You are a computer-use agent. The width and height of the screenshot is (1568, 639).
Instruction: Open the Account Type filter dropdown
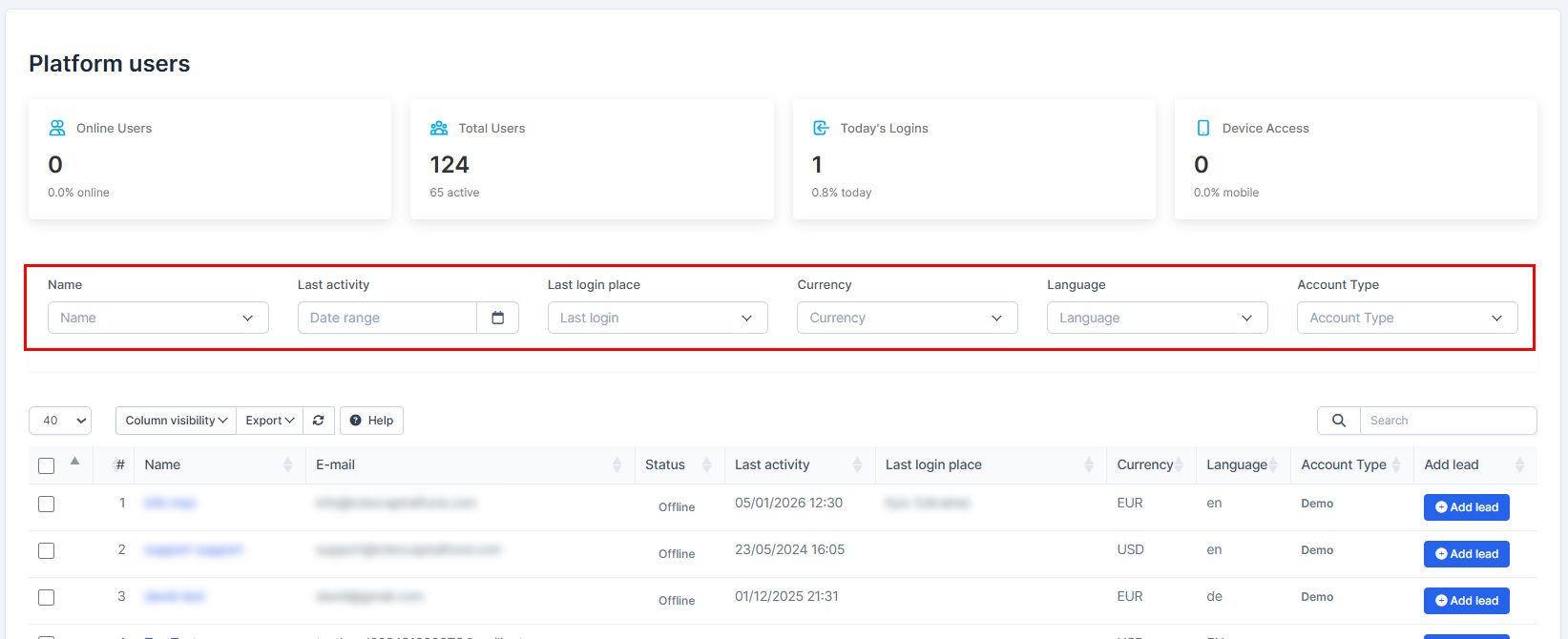coord(1407,318)
